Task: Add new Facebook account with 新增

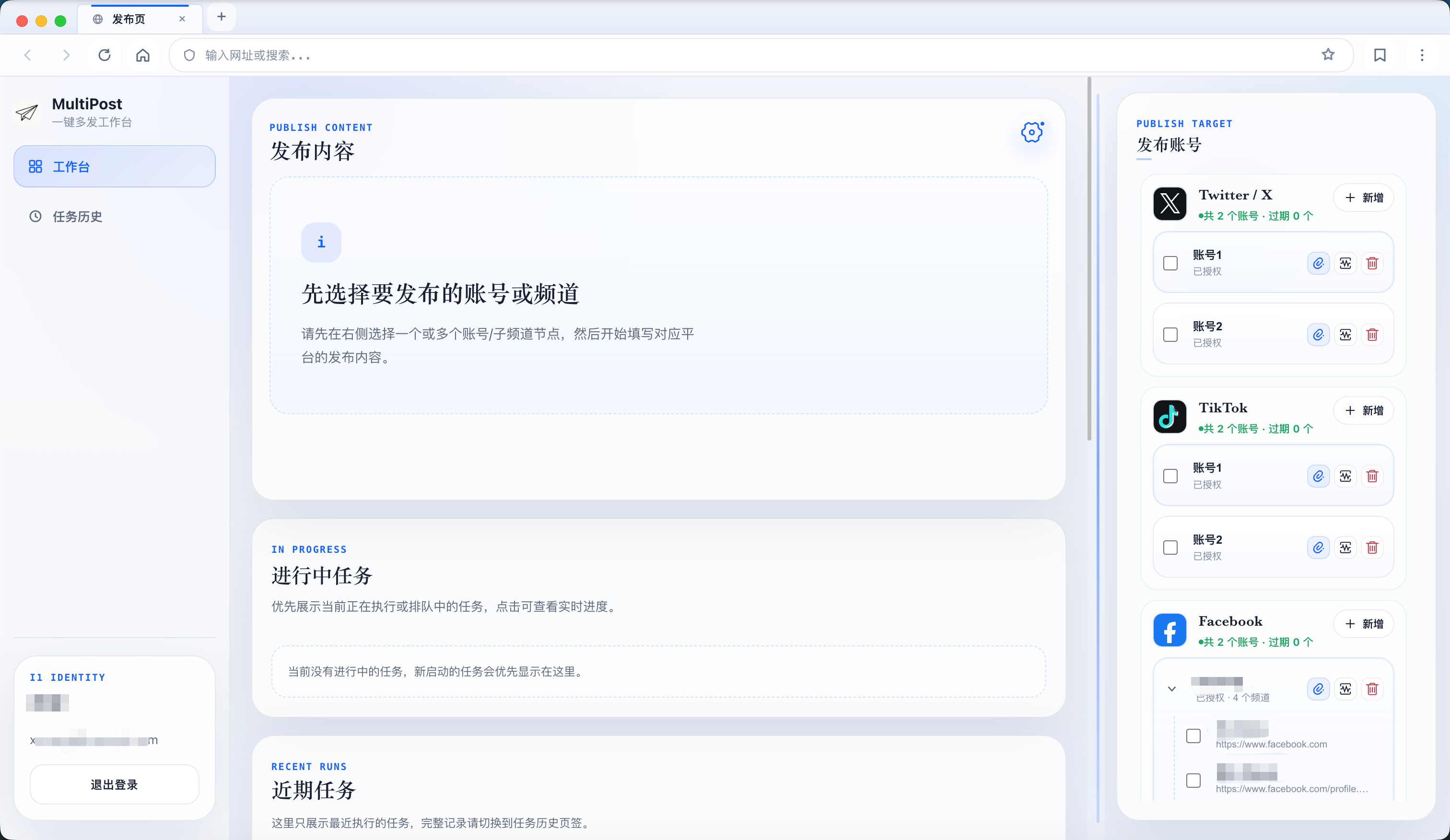Action: (x=1363, y=624)
